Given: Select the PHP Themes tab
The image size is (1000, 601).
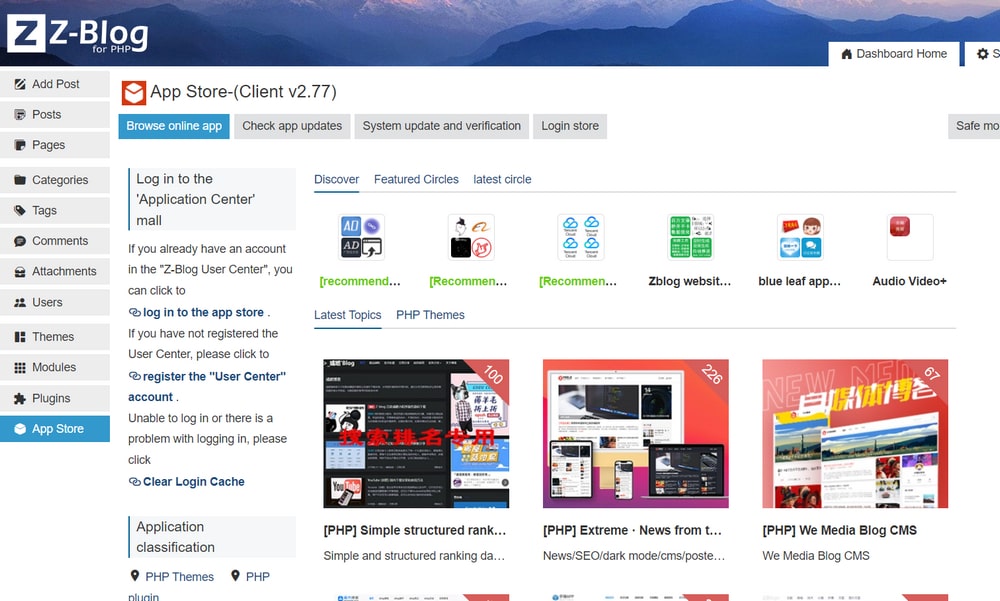Looking at the screenshot, I should [430, 315].
